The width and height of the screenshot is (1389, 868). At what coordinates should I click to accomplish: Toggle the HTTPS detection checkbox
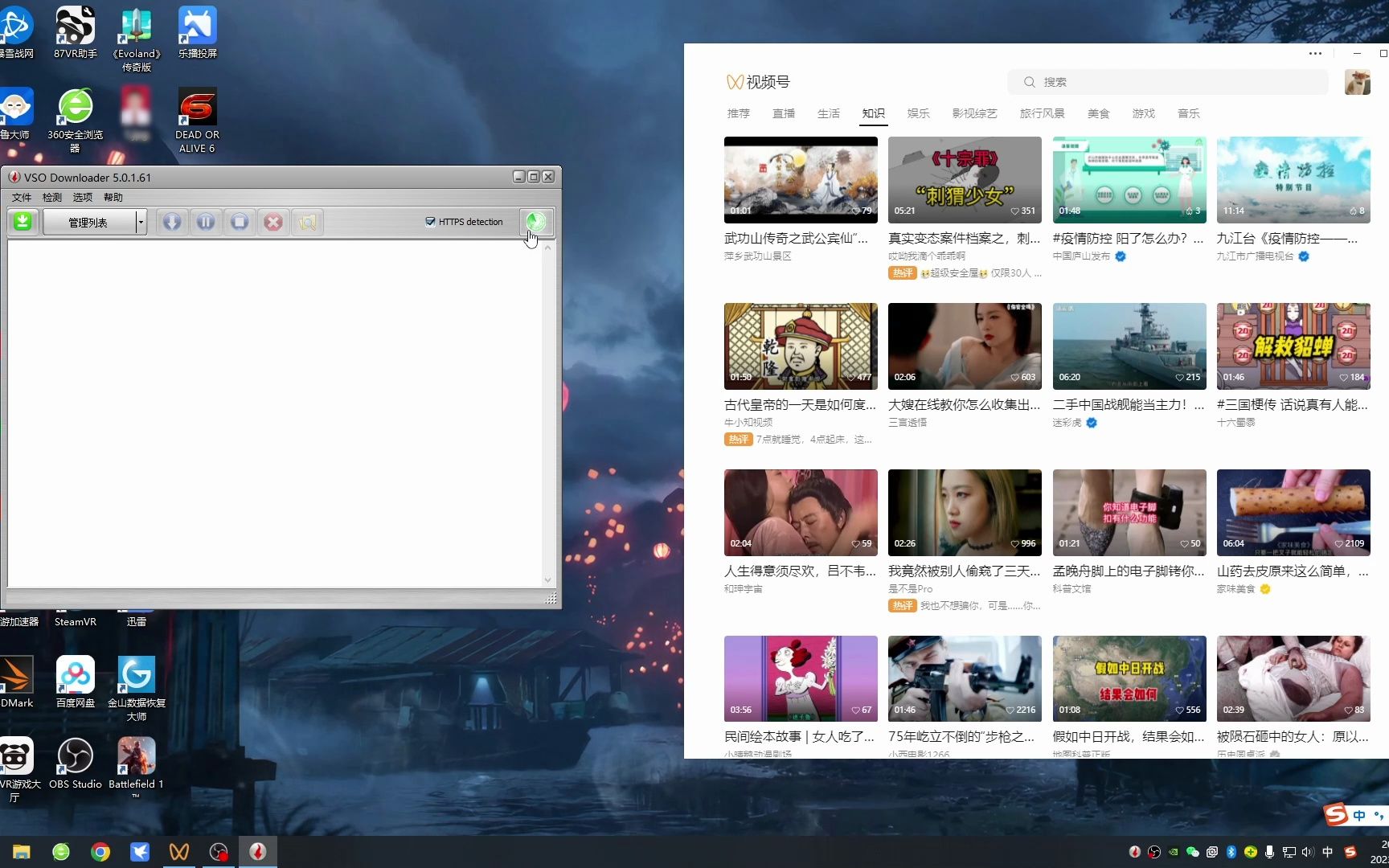[430, 222]
